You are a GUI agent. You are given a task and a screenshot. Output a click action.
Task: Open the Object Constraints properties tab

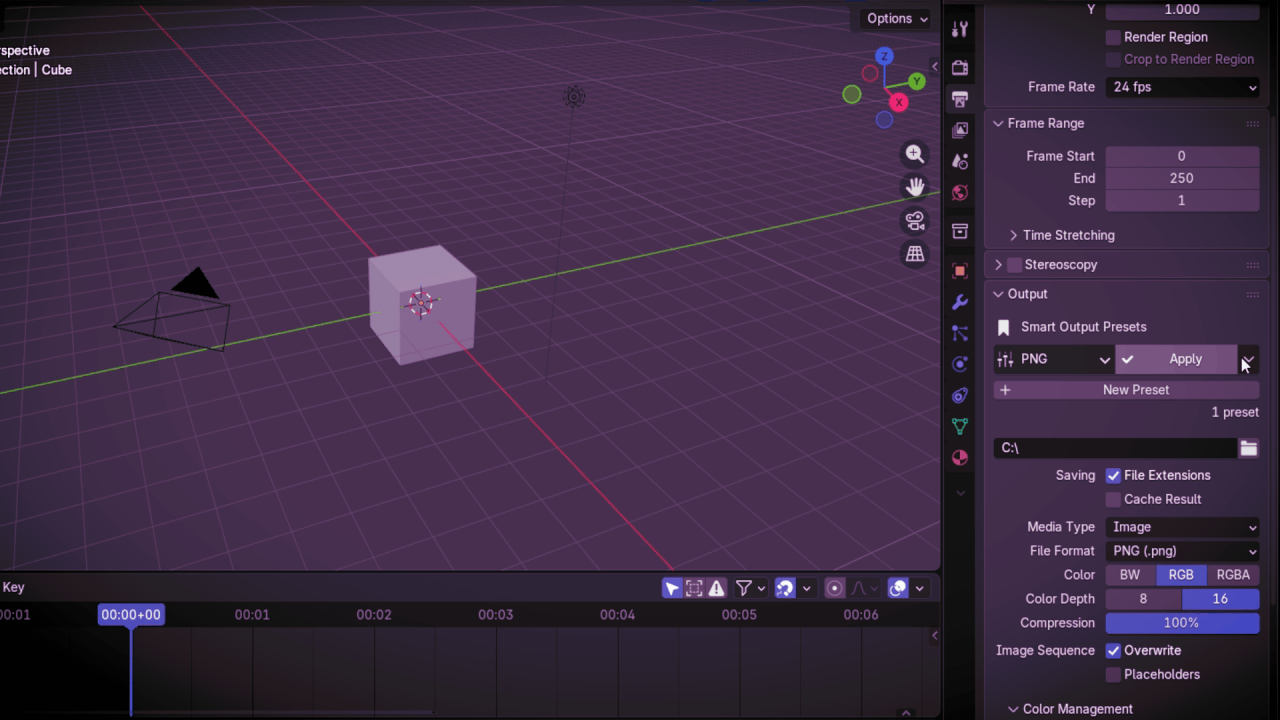click(960, 395)
